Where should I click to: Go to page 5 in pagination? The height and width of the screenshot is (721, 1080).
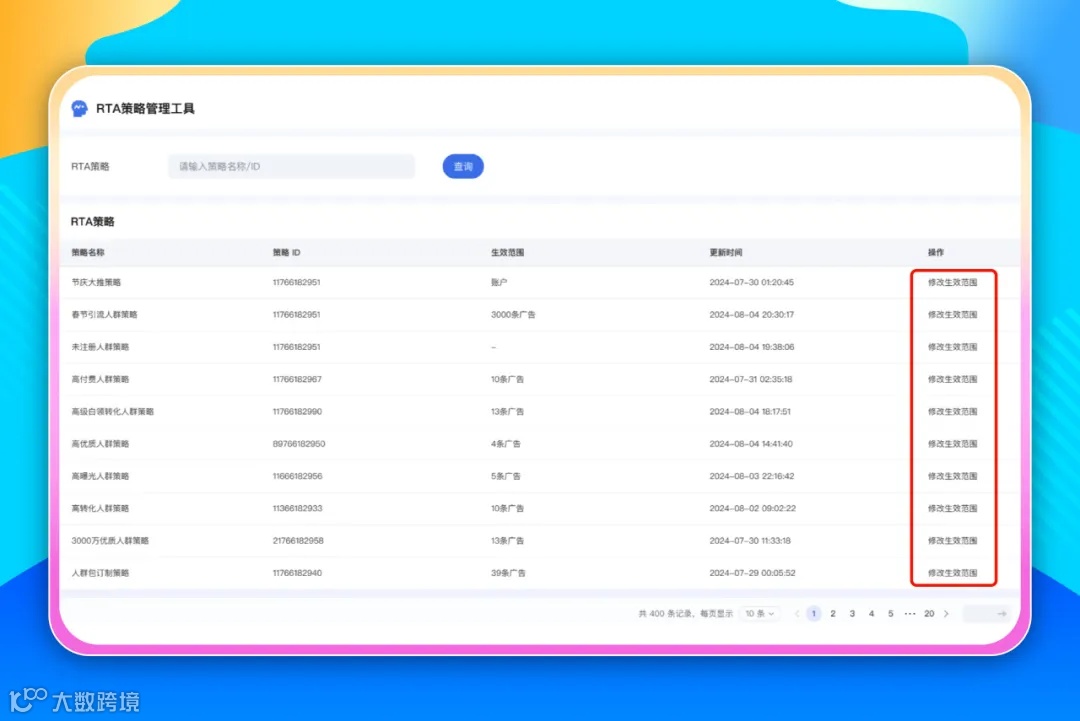tap(891, 614)
